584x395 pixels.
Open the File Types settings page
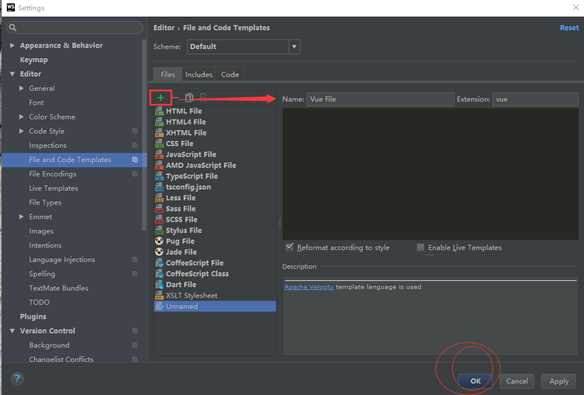(x=45, y=203)
